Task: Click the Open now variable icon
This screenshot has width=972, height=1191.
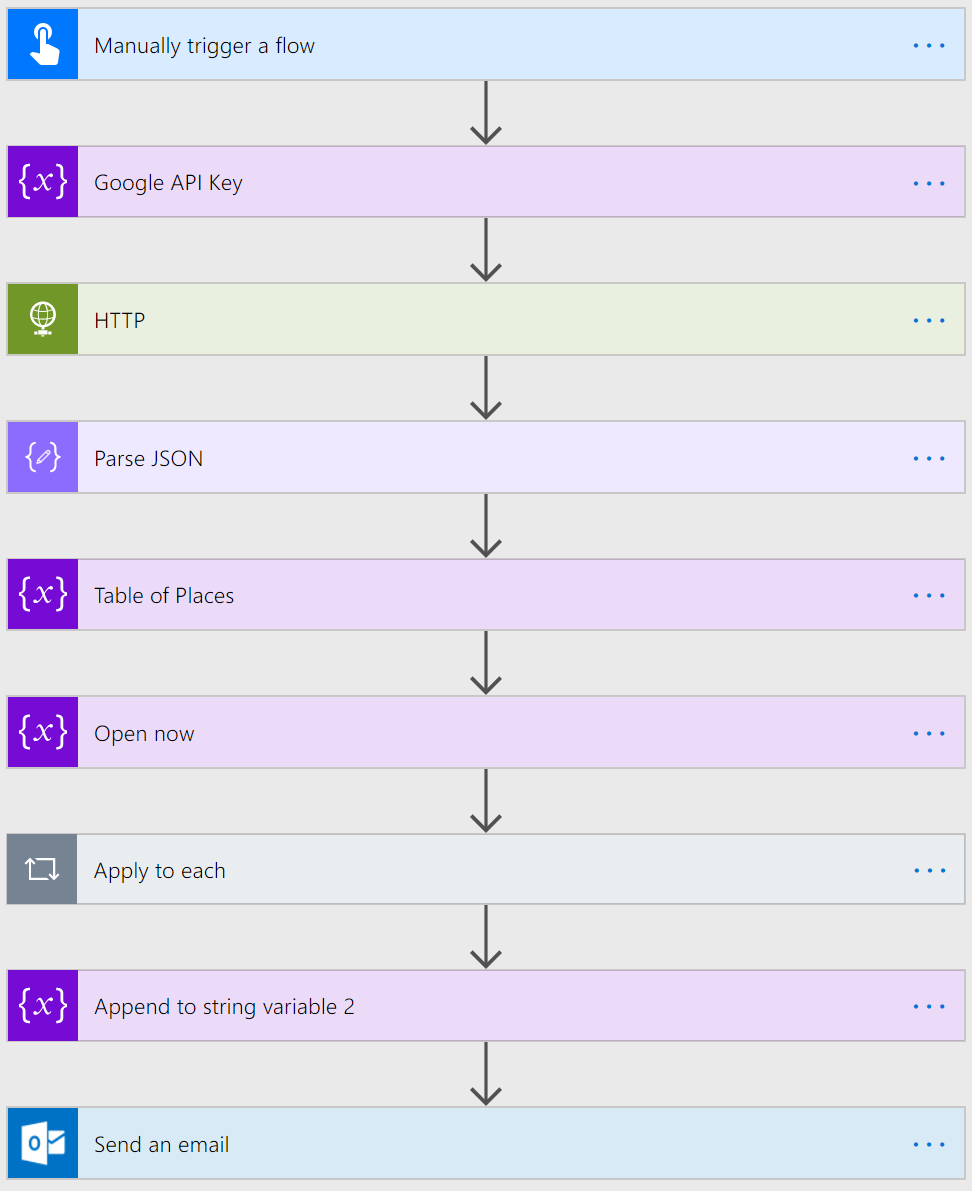Action: (42, 733)
